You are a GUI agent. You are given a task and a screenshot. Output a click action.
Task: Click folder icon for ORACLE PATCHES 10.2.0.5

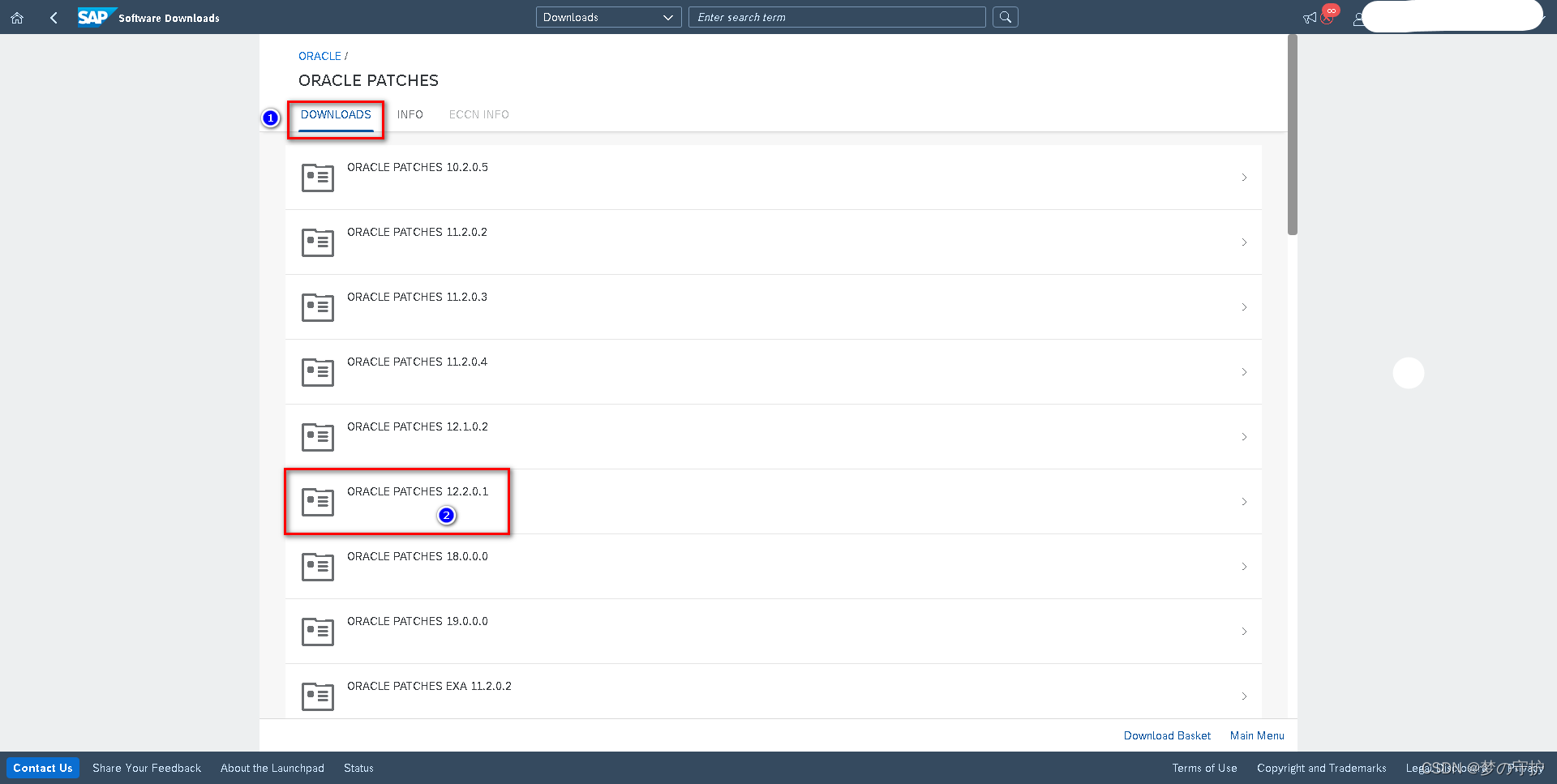318,178
